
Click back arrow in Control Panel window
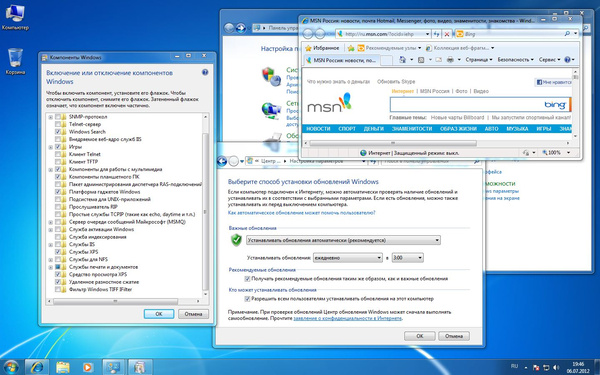[x=229, y=28]
